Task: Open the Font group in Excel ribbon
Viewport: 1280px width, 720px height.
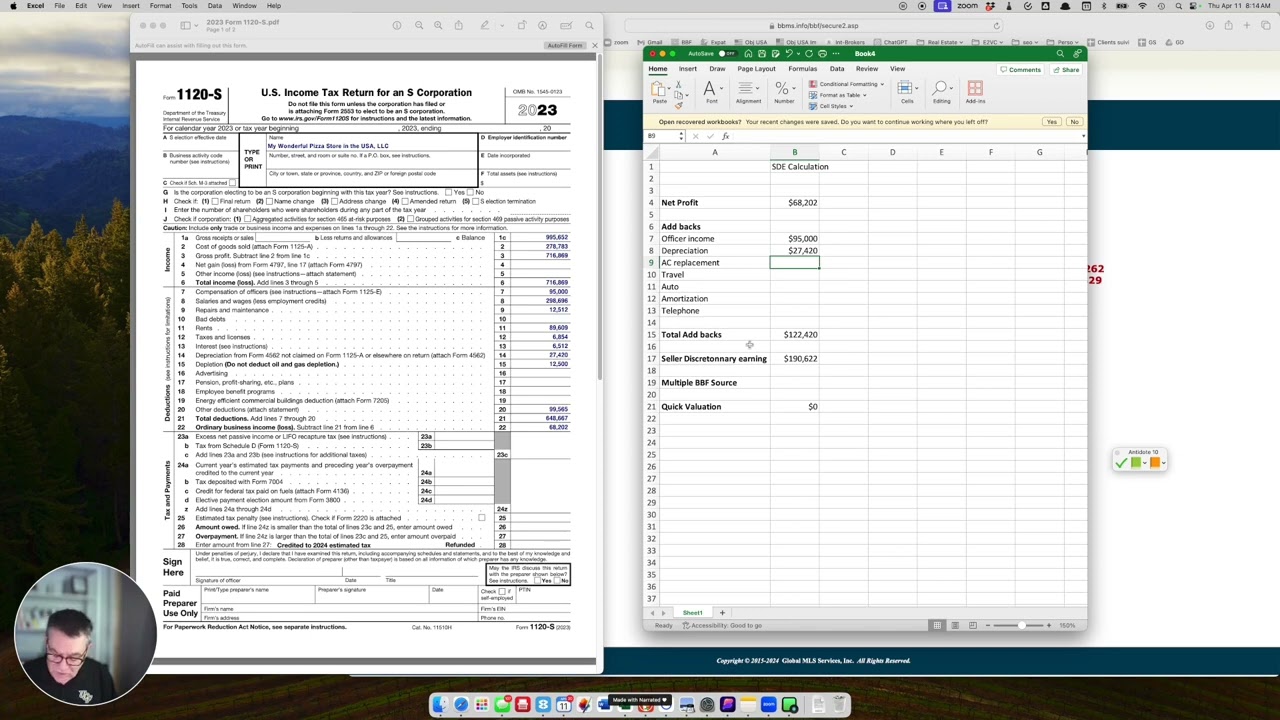Action: 711,91
